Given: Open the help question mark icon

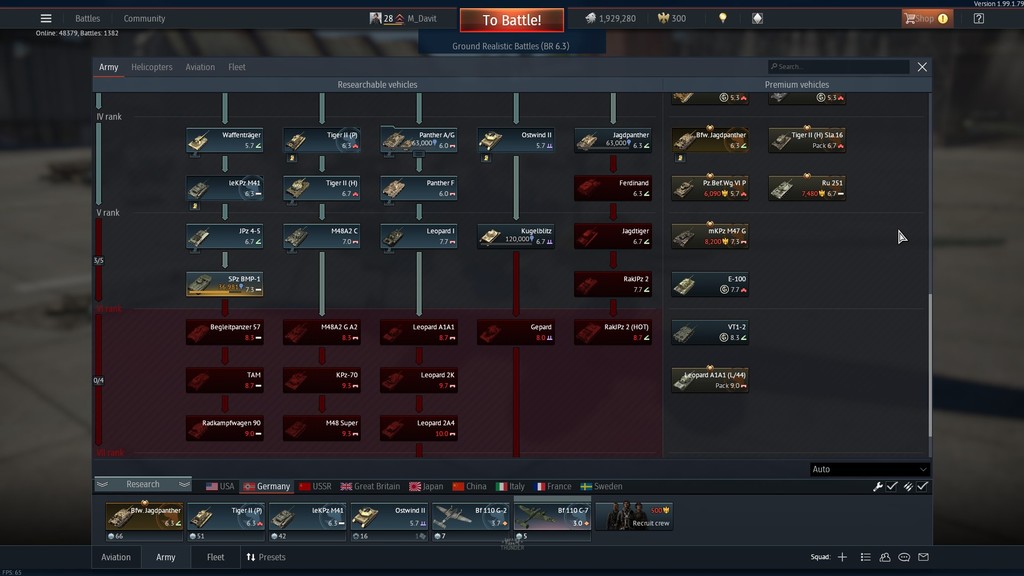Looking at the screenshot, I should pyautogui.click(x=978, y=18).
